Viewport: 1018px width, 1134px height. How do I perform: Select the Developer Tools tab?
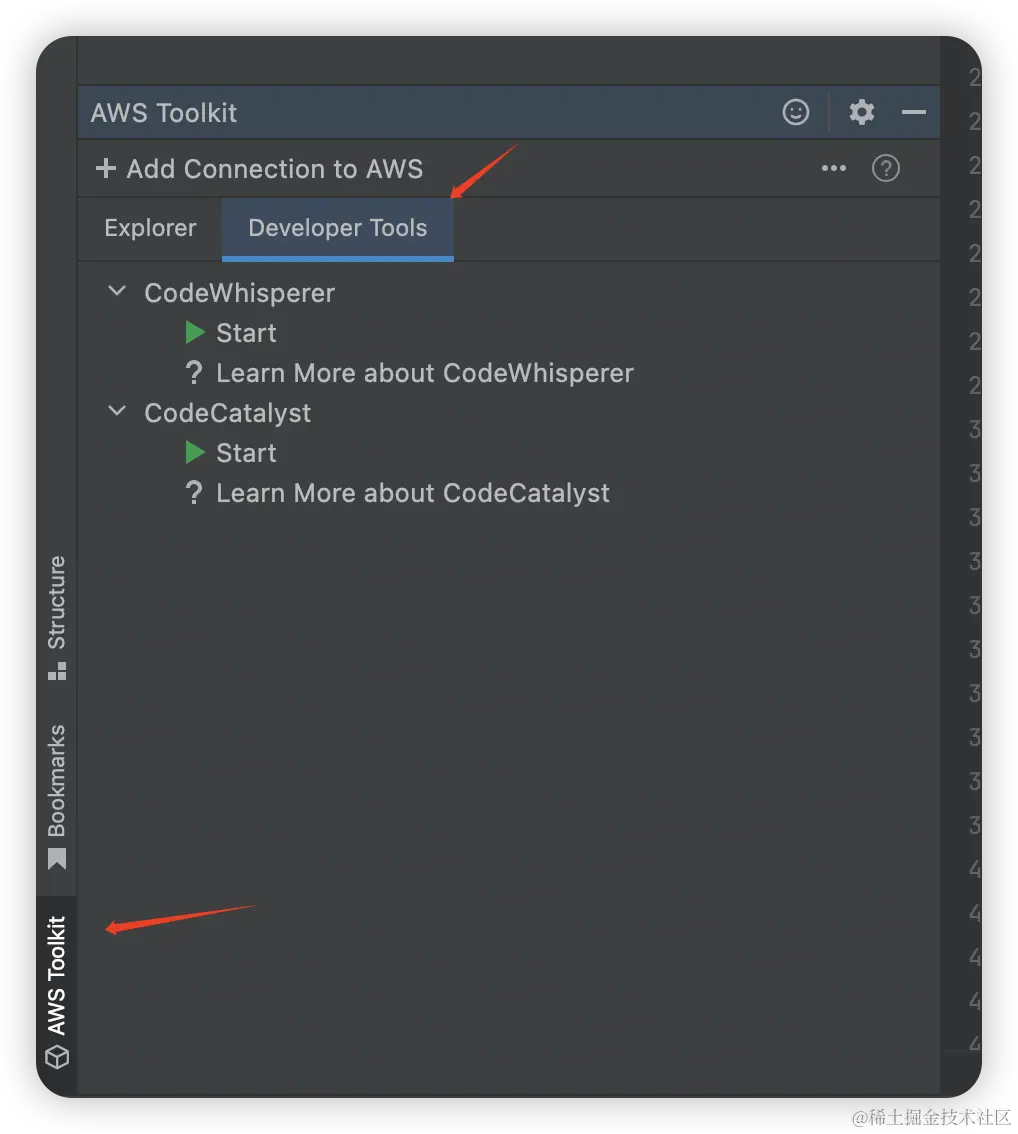tap(338, 228)
